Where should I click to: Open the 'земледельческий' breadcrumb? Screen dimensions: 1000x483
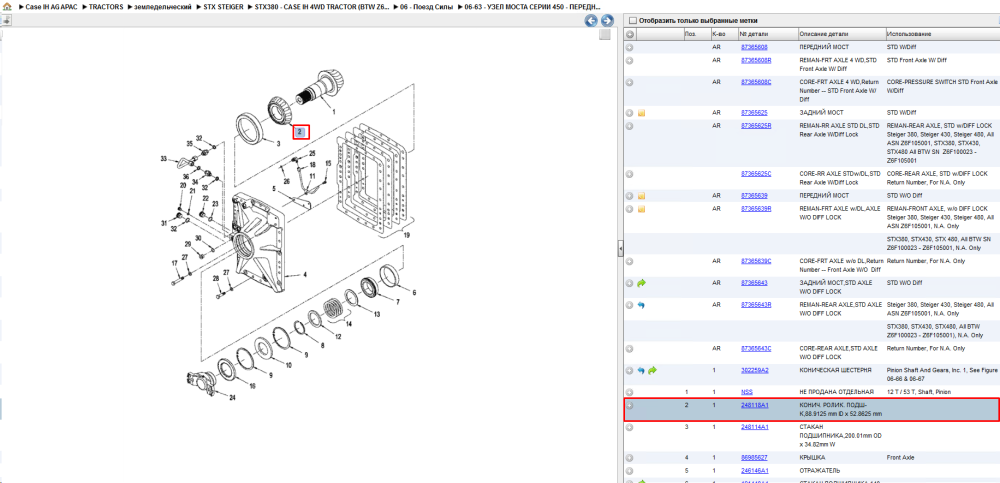tap(163, 6)
